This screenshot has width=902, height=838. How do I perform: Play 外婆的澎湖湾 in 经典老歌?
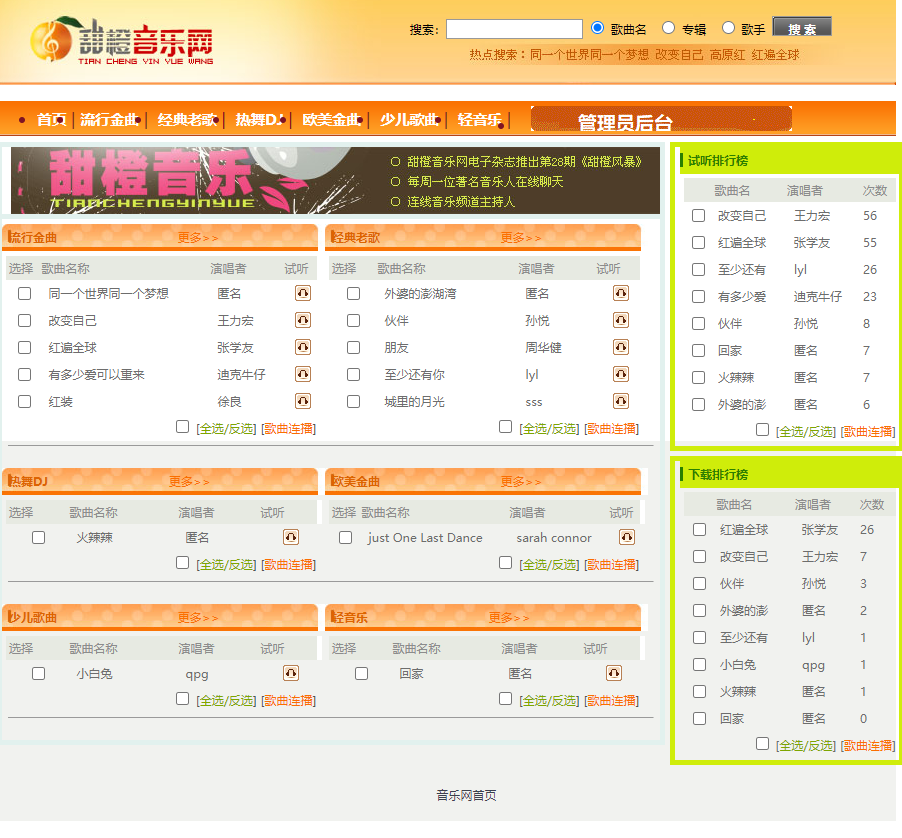tap(621, 292)
